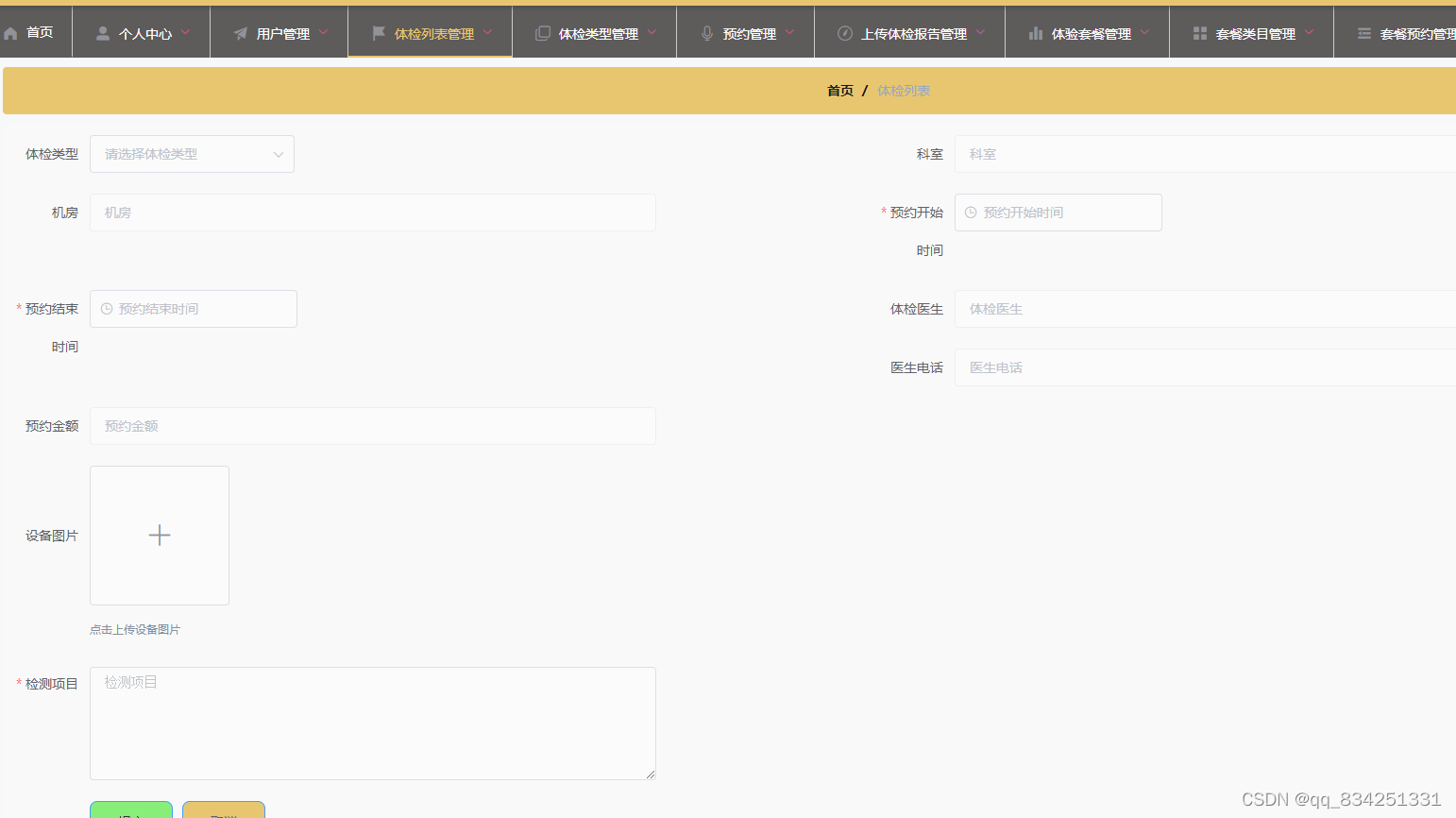Click the 预约金额 field label
The width and height of the screenshot is (1456, 818).
(x=52, y=426)
